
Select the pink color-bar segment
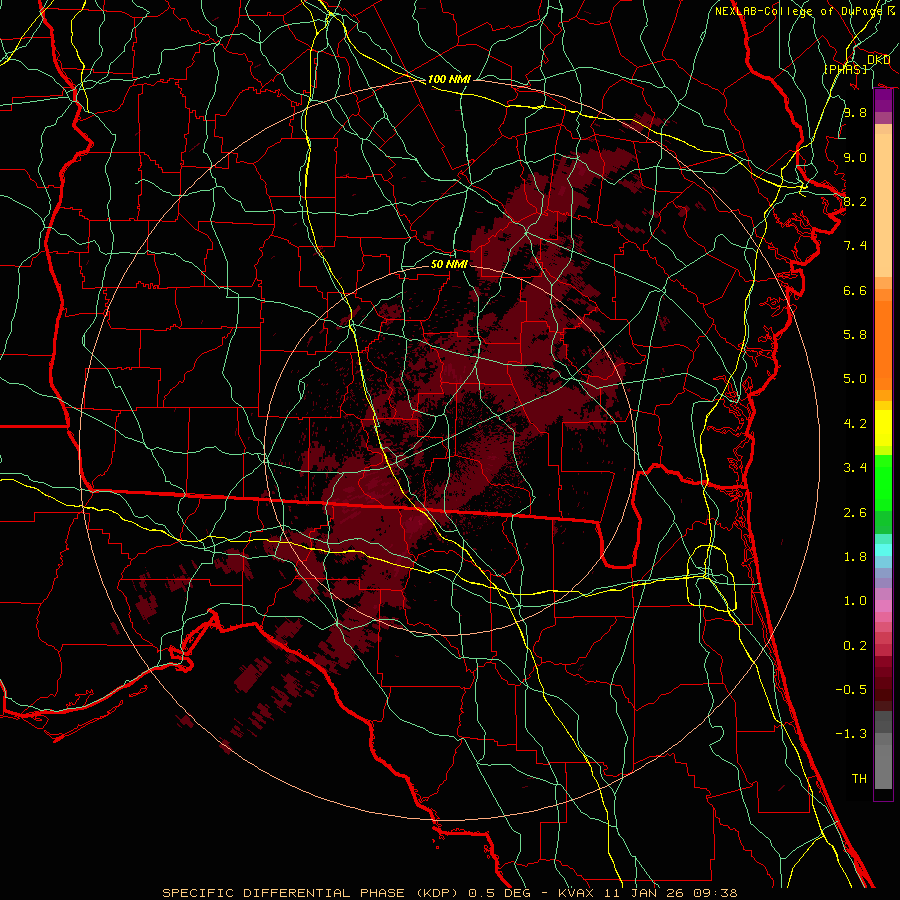point(883,606)
